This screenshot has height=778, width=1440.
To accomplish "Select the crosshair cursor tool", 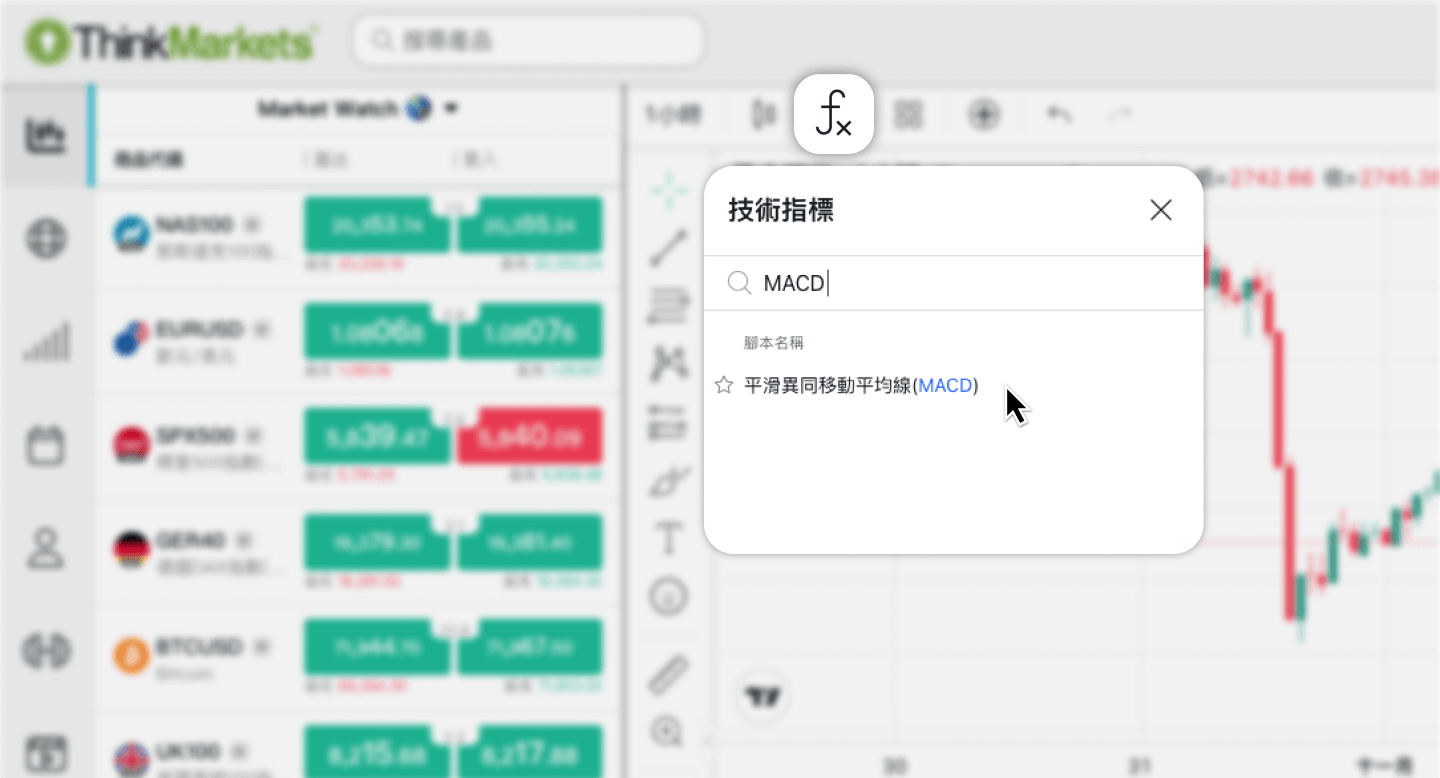I will pos(668,190).
